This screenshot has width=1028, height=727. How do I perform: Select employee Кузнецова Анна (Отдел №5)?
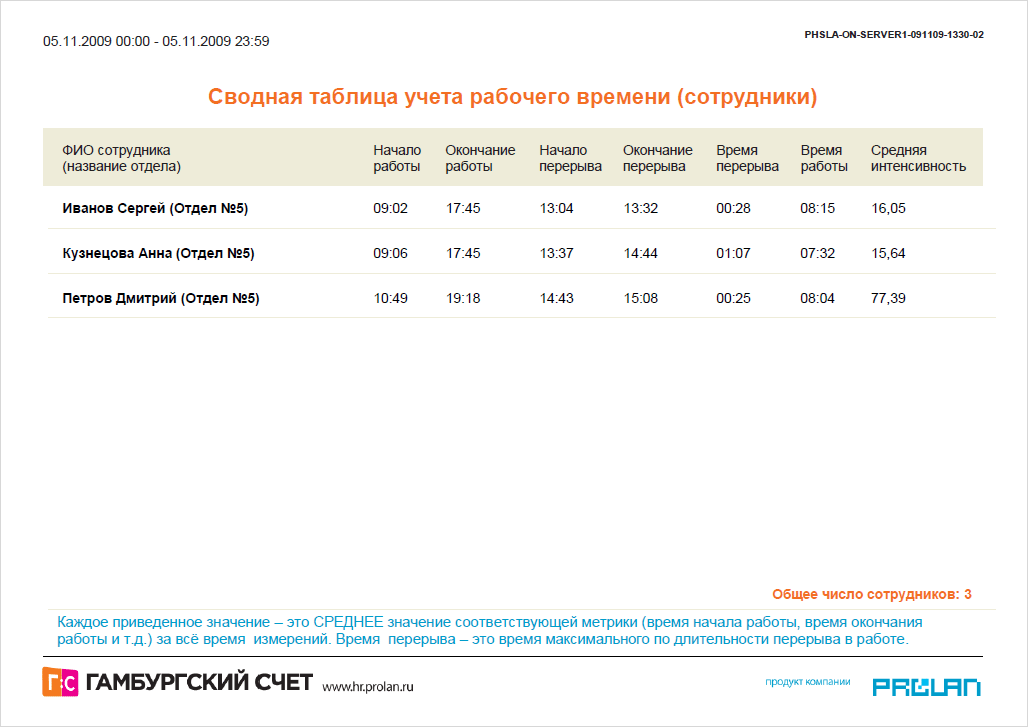[159, 253]
